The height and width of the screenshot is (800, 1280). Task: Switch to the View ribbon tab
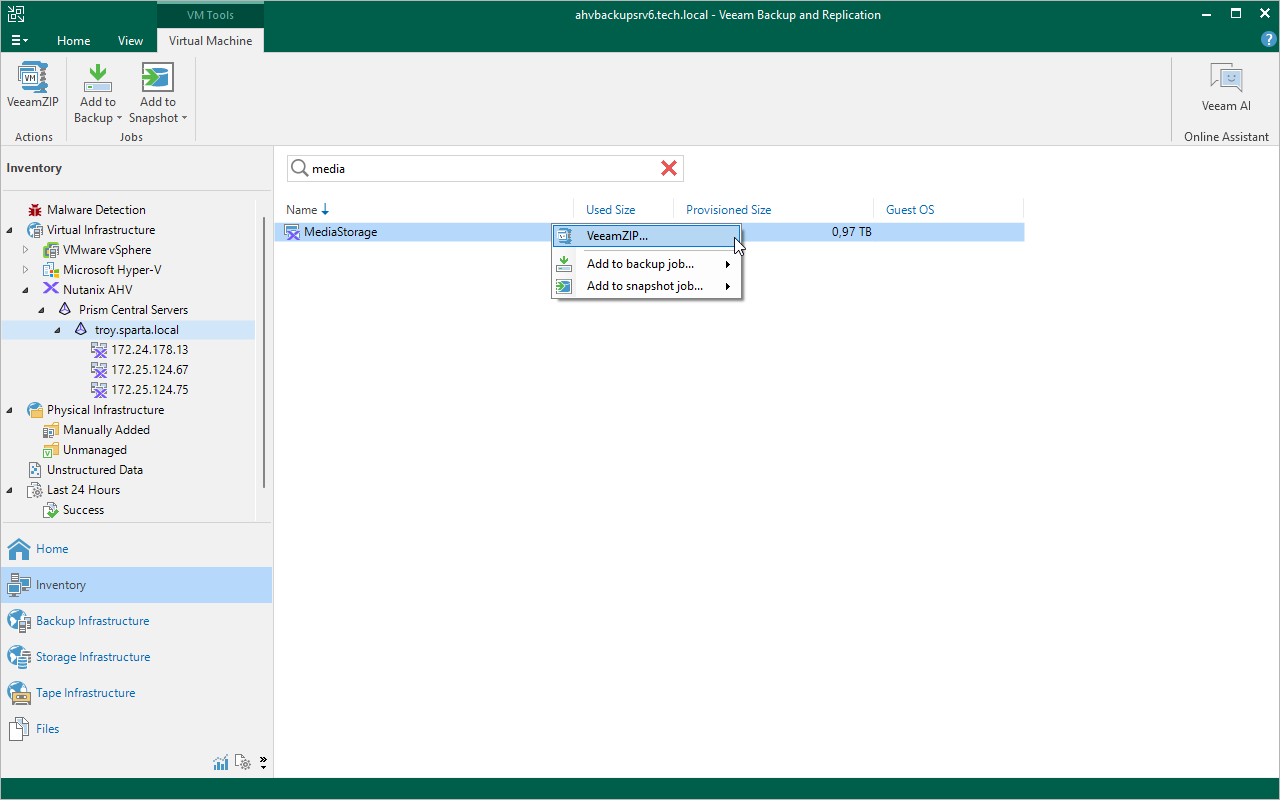point(131,41)
